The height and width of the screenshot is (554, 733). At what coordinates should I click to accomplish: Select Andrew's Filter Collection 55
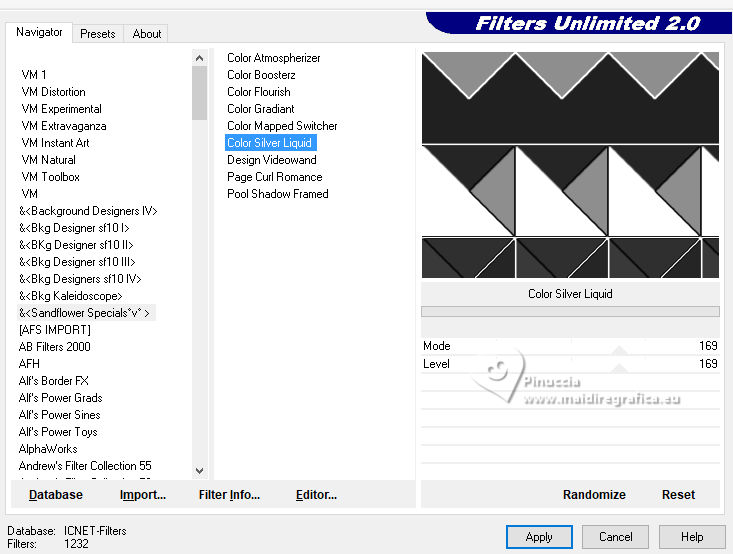85,466
